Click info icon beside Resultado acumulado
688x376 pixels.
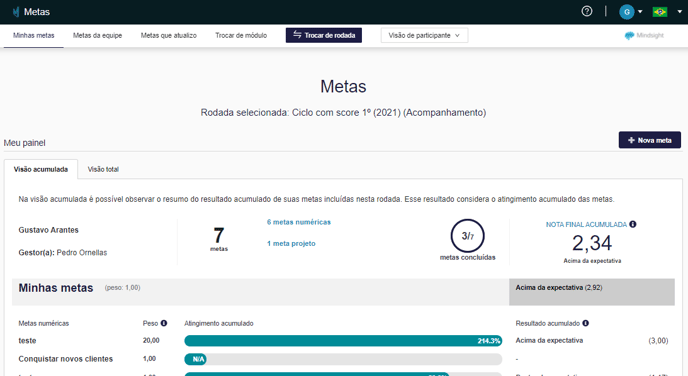pyautogui.click(x=585, y=323)
